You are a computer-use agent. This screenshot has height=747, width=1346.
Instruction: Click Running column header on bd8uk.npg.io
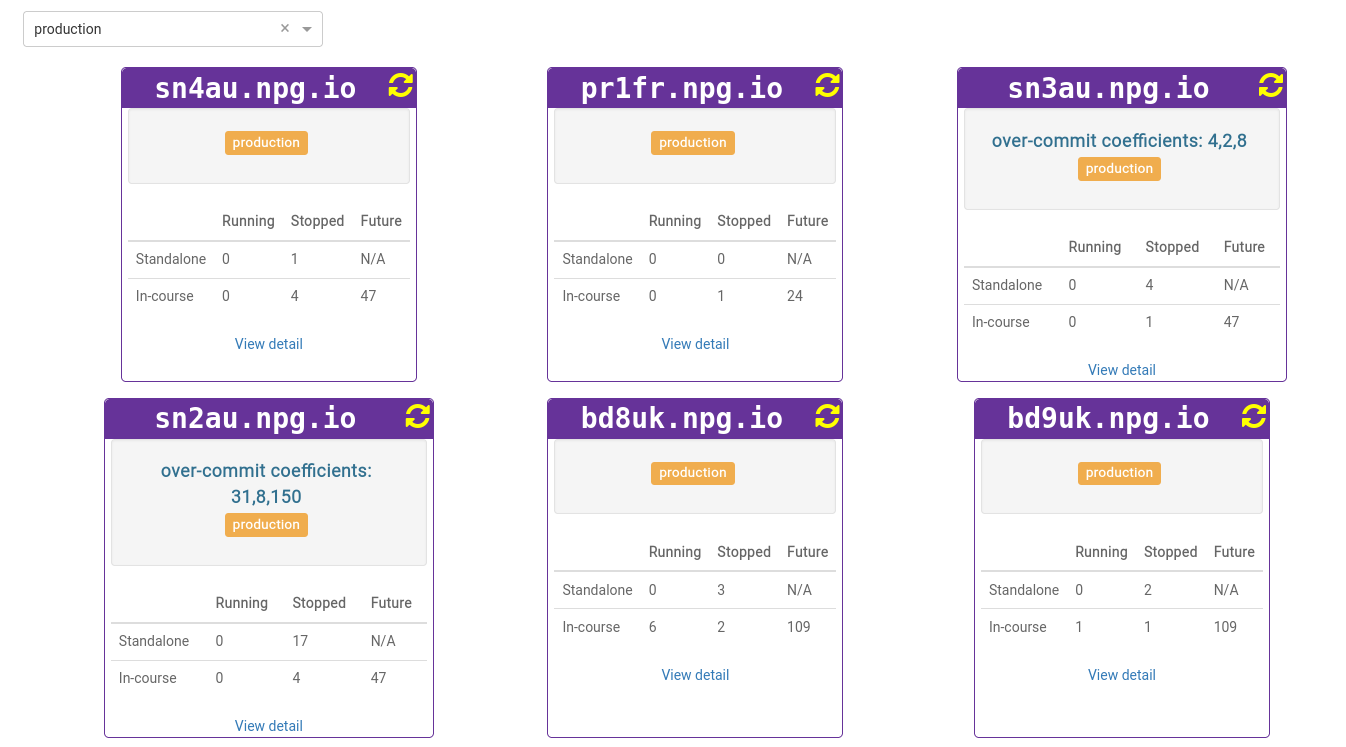pyautogui.click(x=675, y=552)
